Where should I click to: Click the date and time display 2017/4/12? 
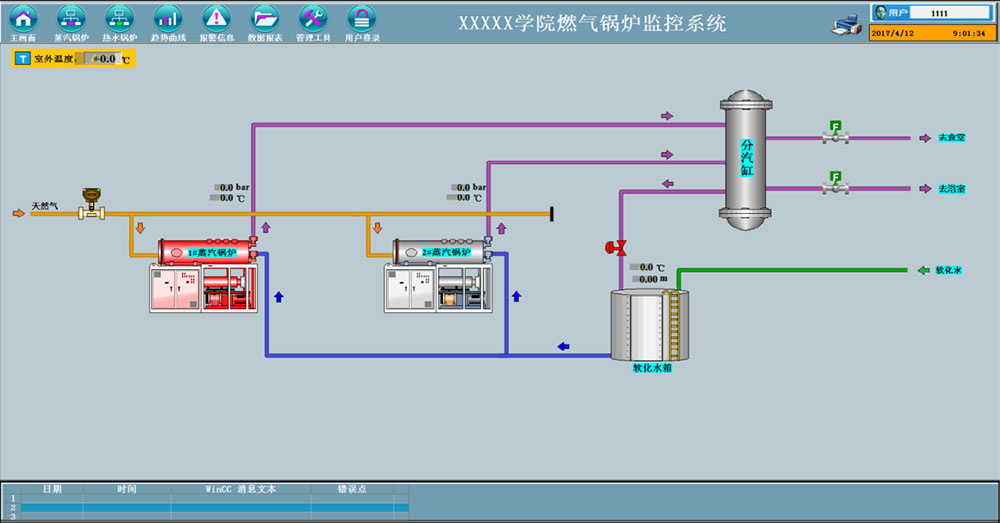click(932, 33)
